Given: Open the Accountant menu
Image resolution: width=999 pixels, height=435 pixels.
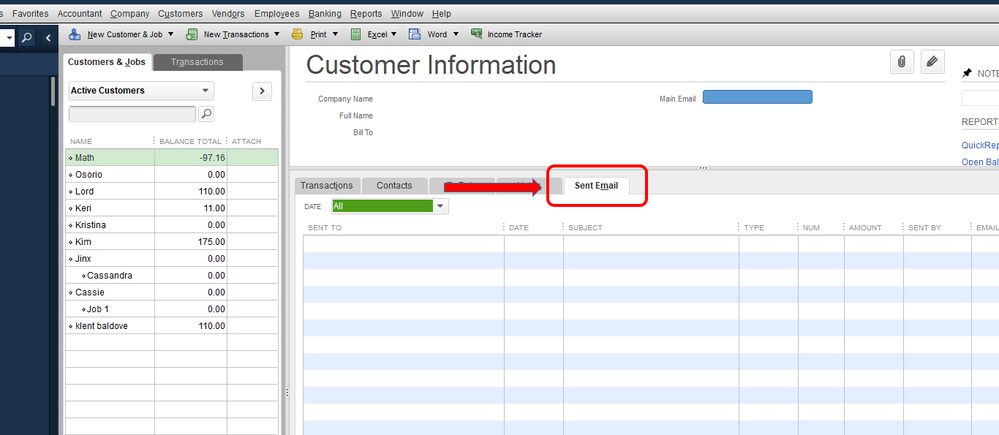Looking at the screenshot, I should pos(80,13).
